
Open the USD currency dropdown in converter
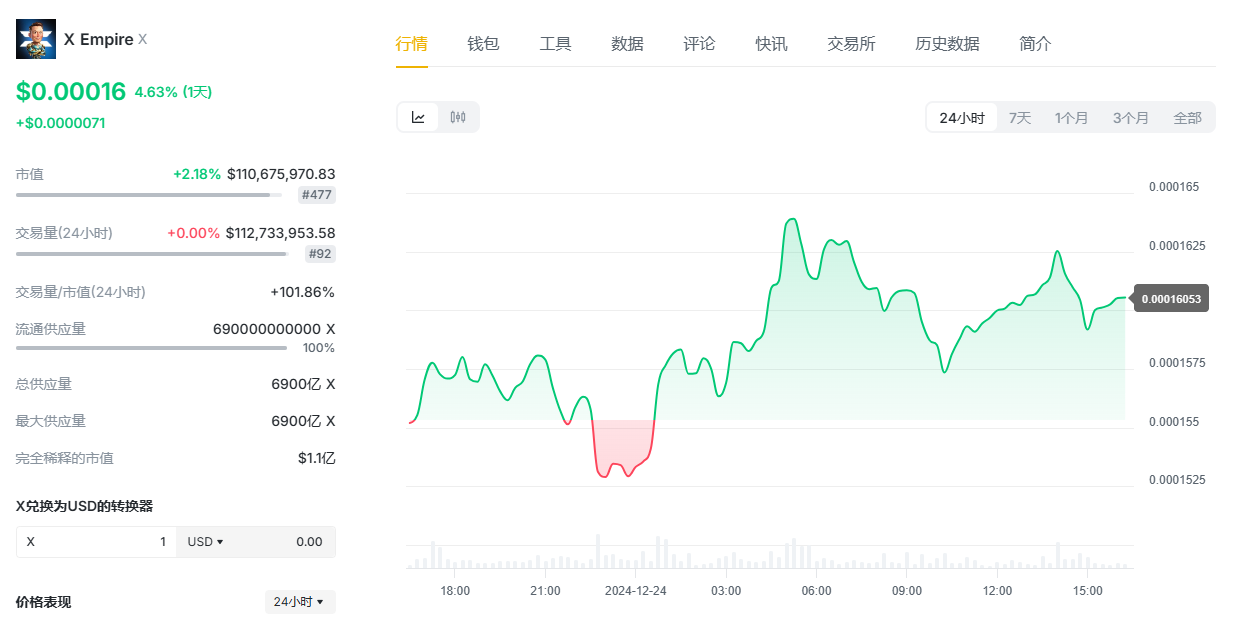(x=205, y=542)
